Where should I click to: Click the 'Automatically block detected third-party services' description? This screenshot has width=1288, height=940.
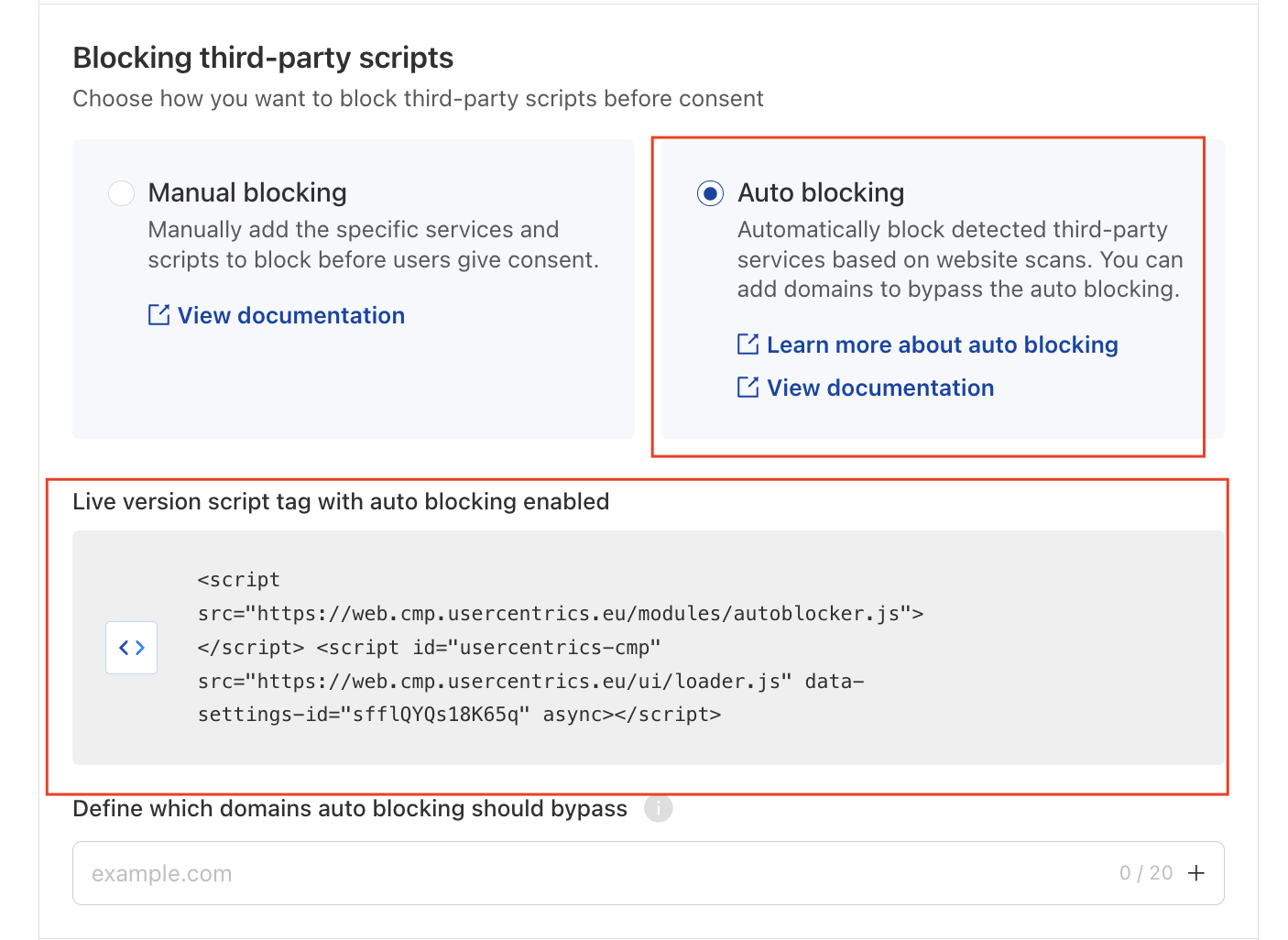tap(960, 259)
